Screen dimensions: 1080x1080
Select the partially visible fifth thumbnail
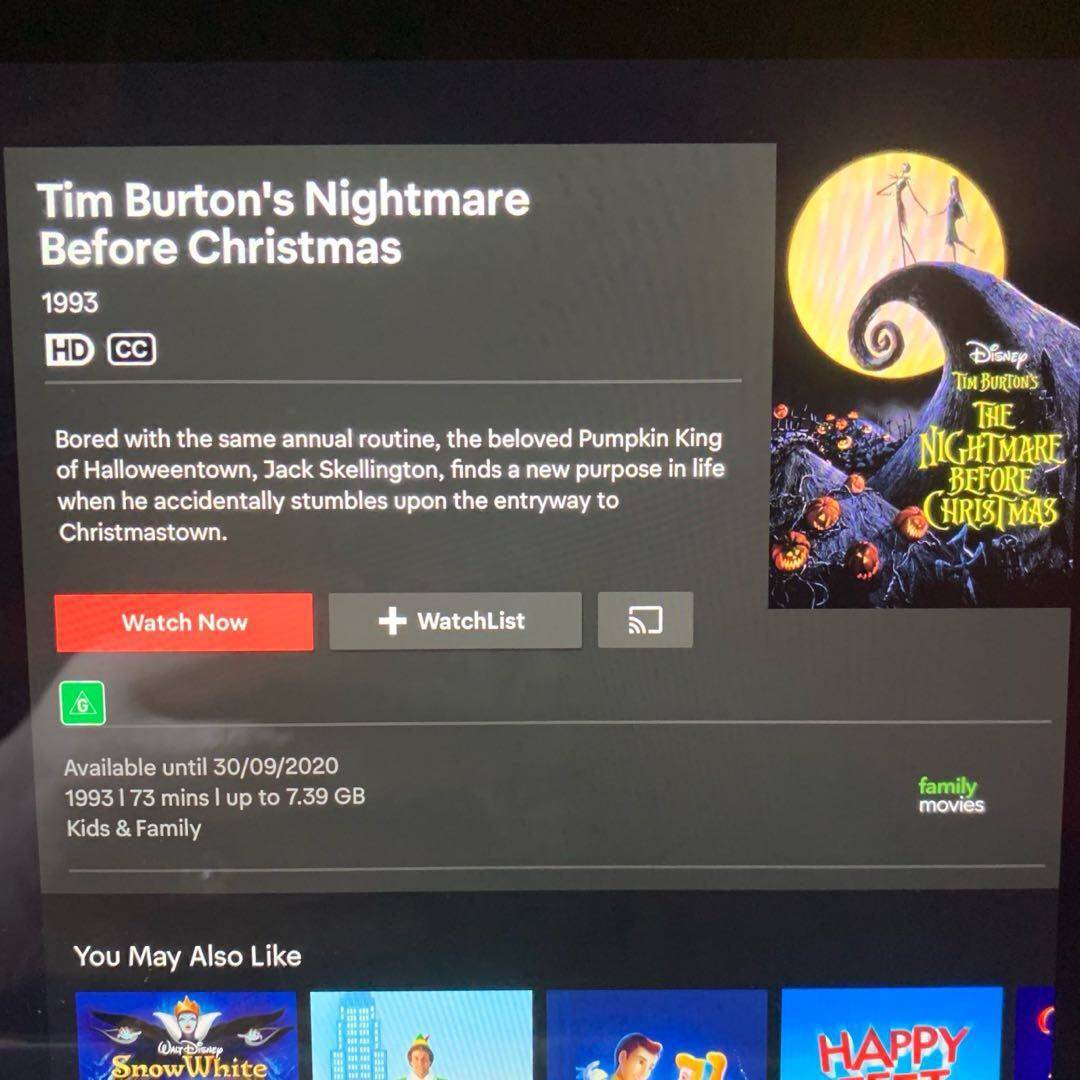pyautogui.click(x=1035, y=1033)
